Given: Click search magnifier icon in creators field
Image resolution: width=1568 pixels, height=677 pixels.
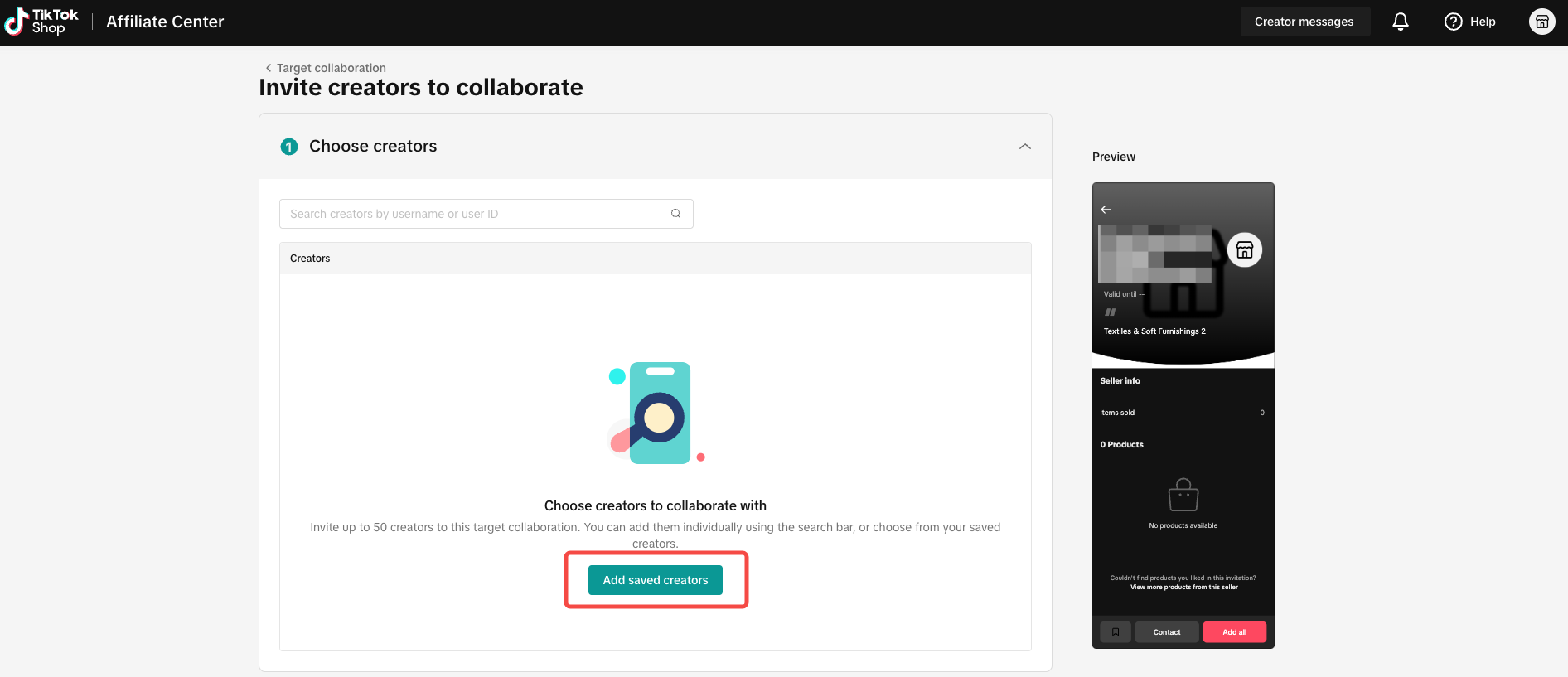Looking at the screenshot, I should [x=676, y=214].
